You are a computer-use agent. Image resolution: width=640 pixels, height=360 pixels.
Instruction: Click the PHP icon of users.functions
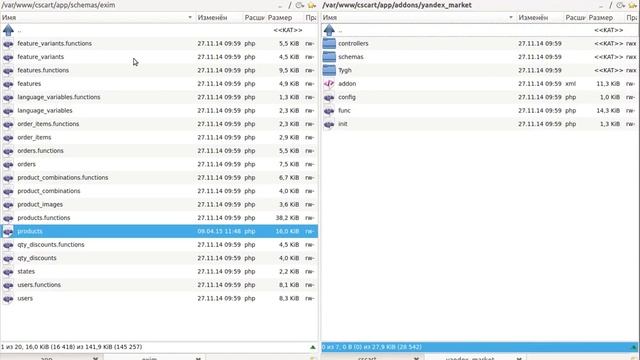coord(8,285)
